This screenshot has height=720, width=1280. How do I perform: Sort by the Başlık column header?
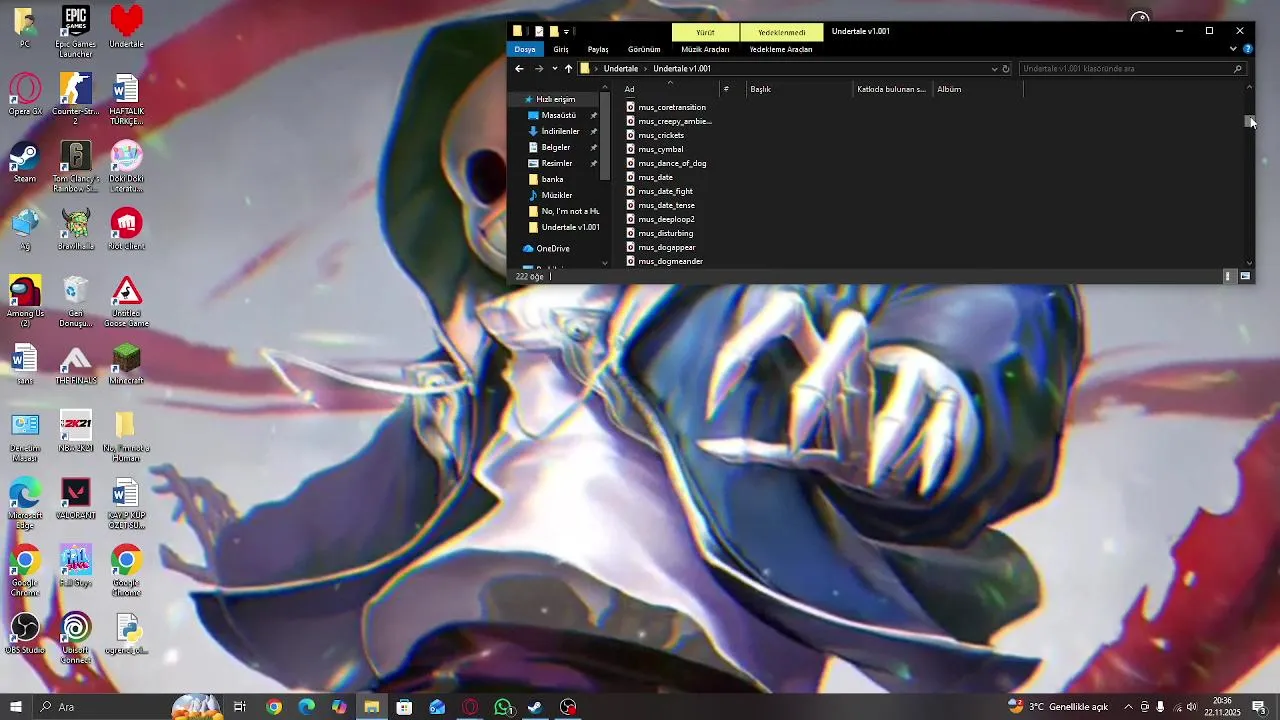[798, 89]
